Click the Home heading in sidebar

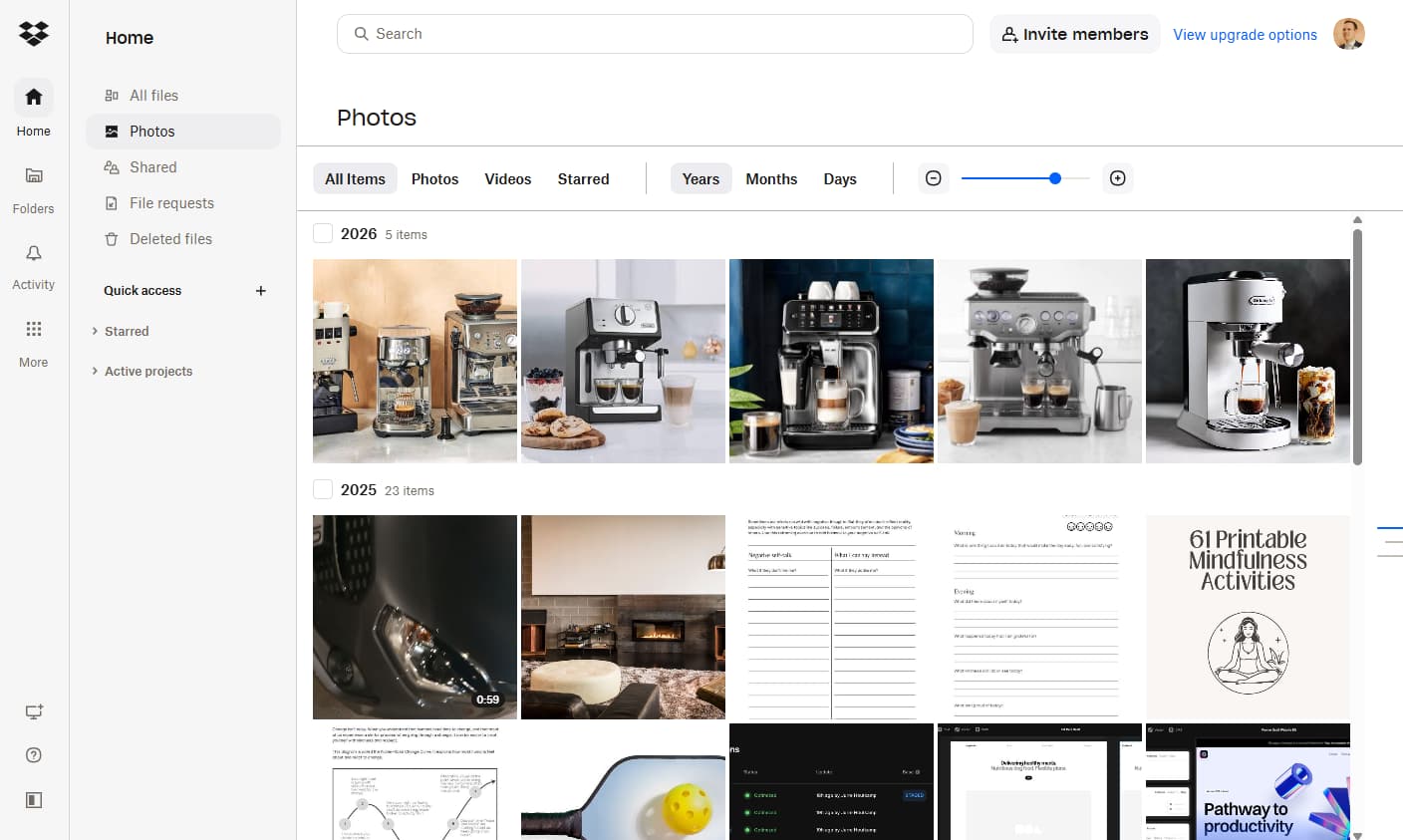(130, 38)
